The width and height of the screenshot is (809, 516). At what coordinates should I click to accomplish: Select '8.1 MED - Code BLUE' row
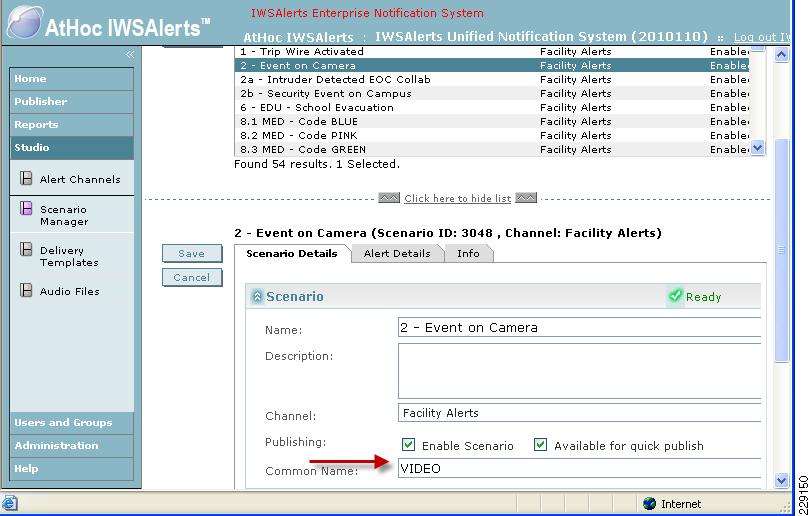(492, 121)
